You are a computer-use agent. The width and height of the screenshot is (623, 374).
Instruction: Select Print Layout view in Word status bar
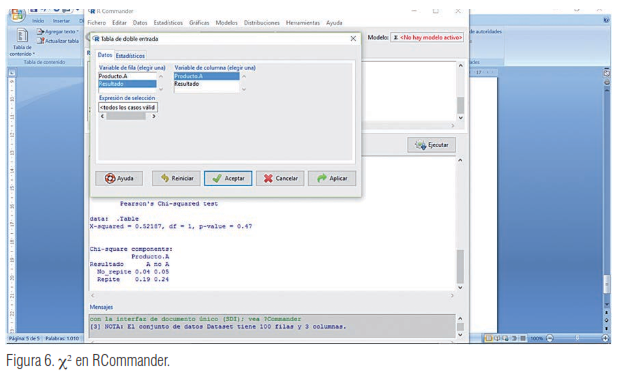(489, 338)
